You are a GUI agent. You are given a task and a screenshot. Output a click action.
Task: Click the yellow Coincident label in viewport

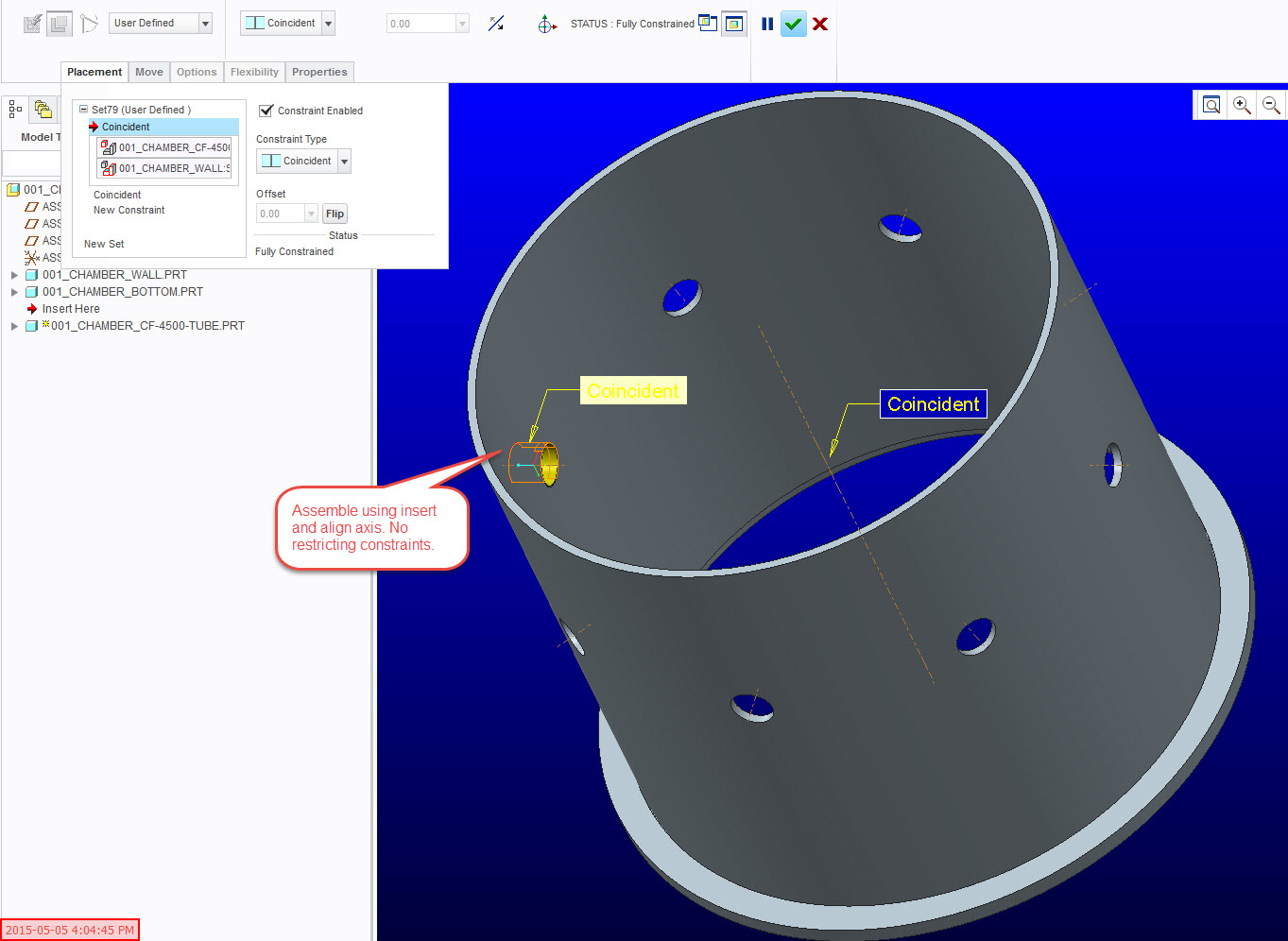point(633,391)
